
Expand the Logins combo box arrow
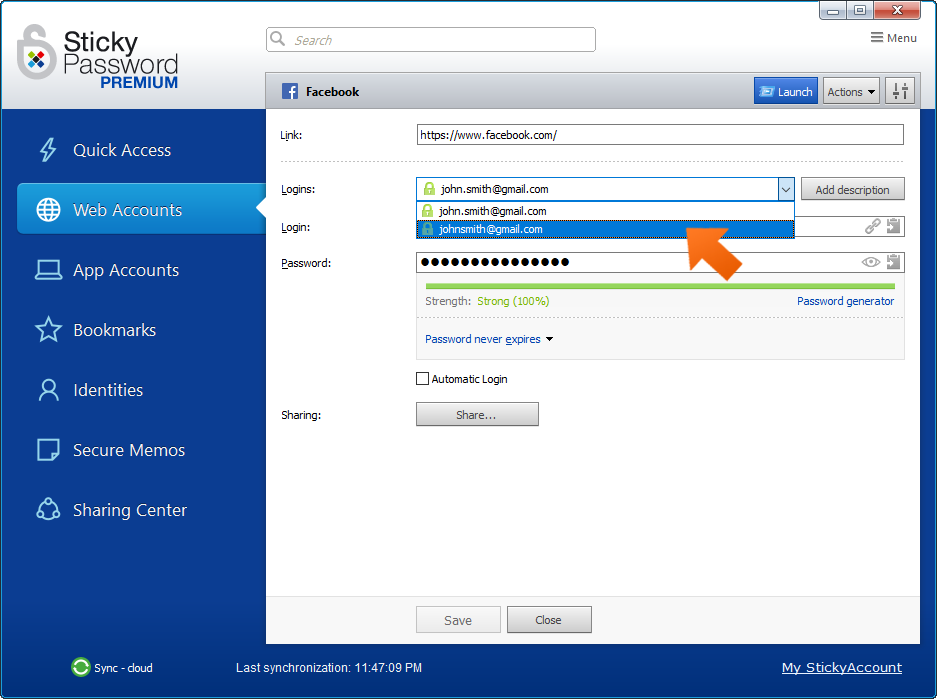(x=786, y=189)
